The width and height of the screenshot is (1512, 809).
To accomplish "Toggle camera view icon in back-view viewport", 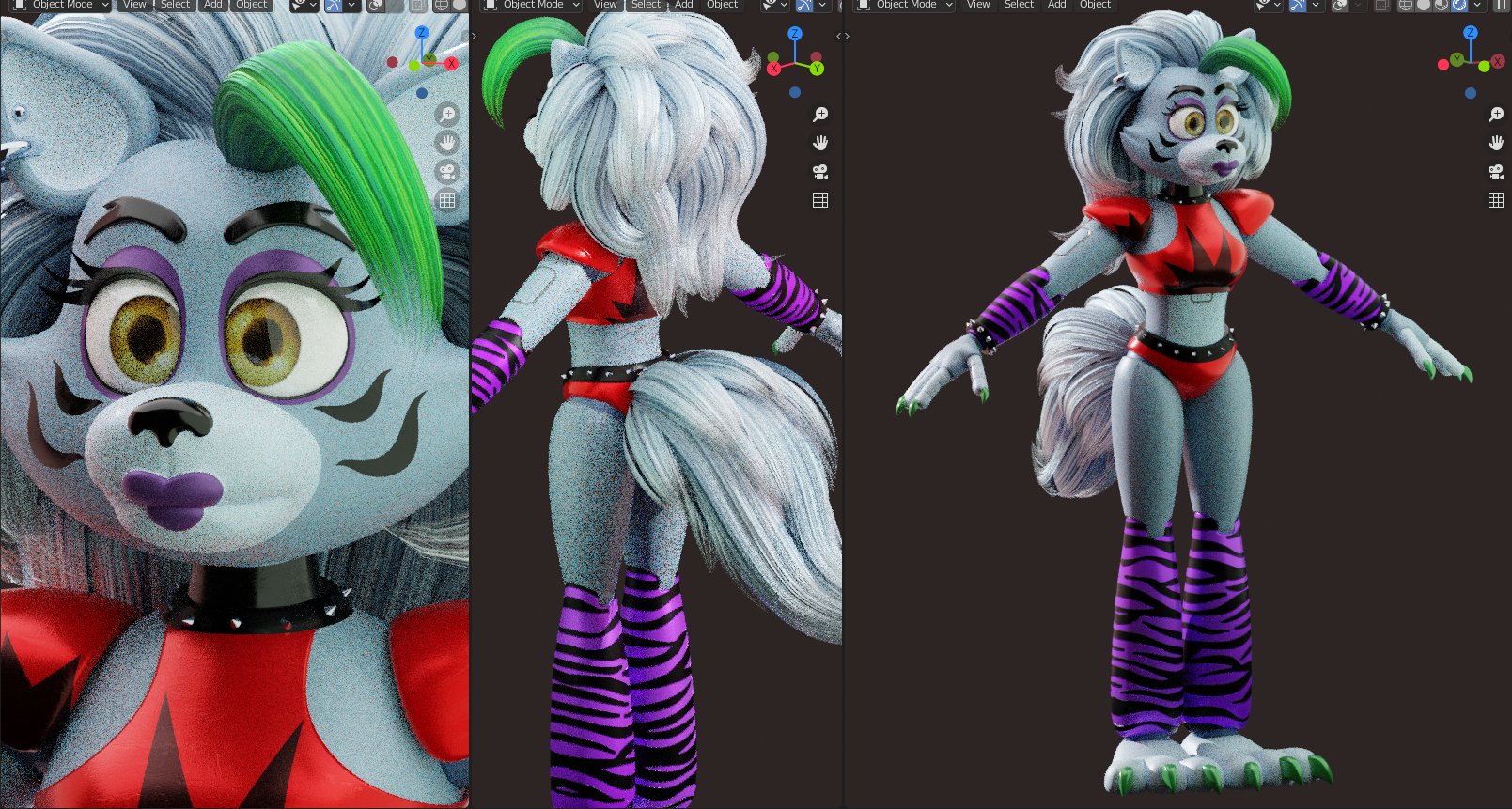I will [820, 172].
